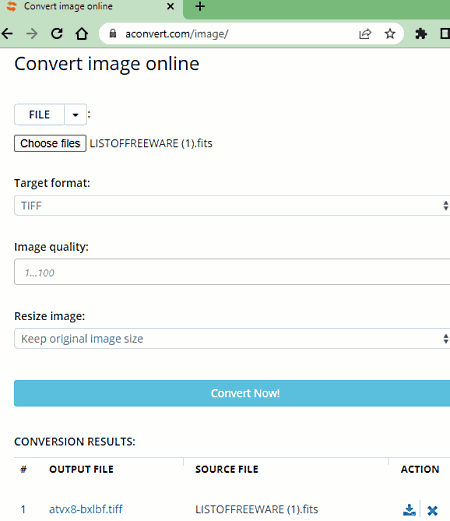Open the Target format TIFF dropdown

point(232,206)
